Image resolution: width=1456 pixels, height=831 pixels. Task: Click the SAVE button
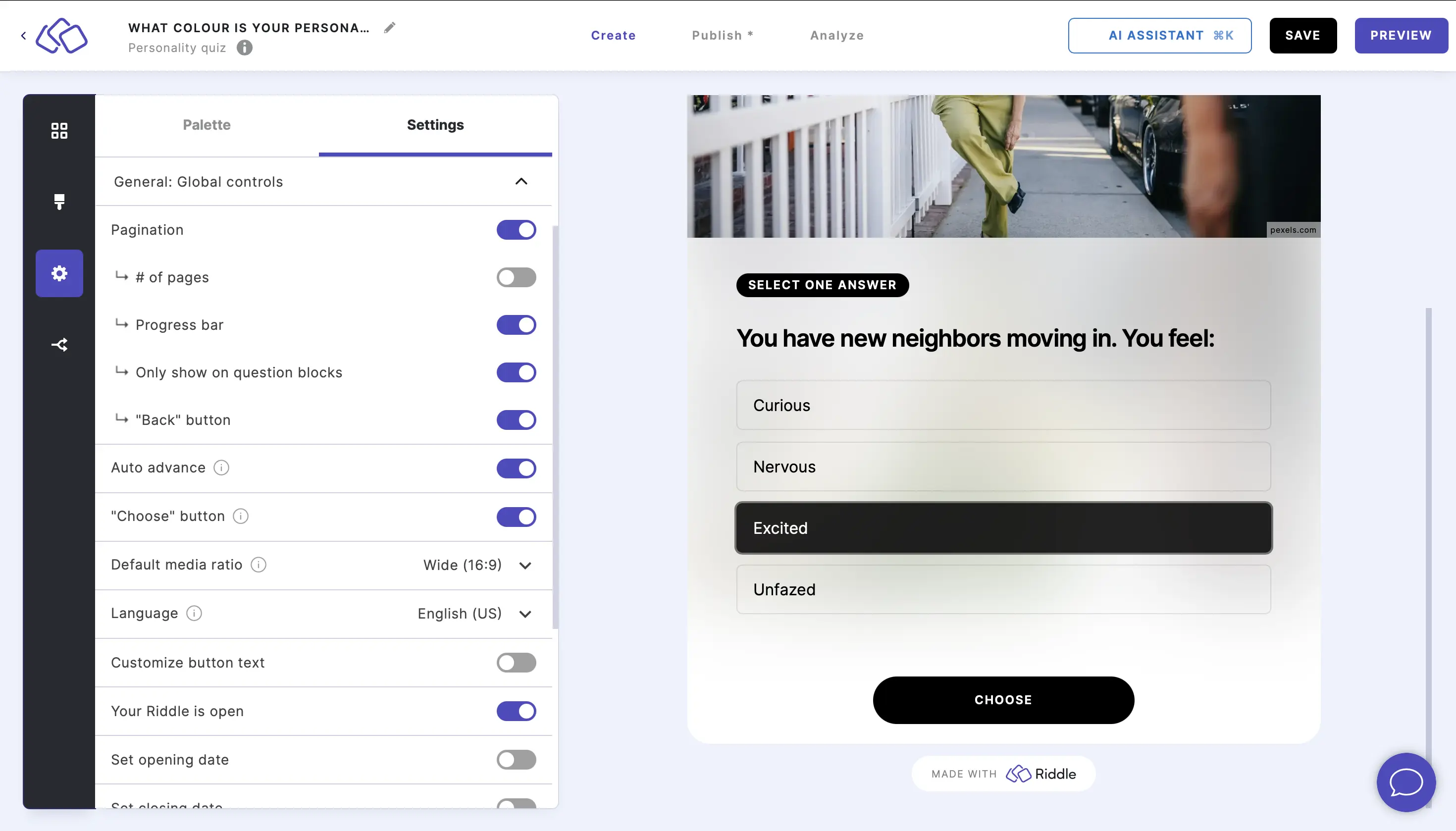pyautogui.click(x=1303, y=35)
